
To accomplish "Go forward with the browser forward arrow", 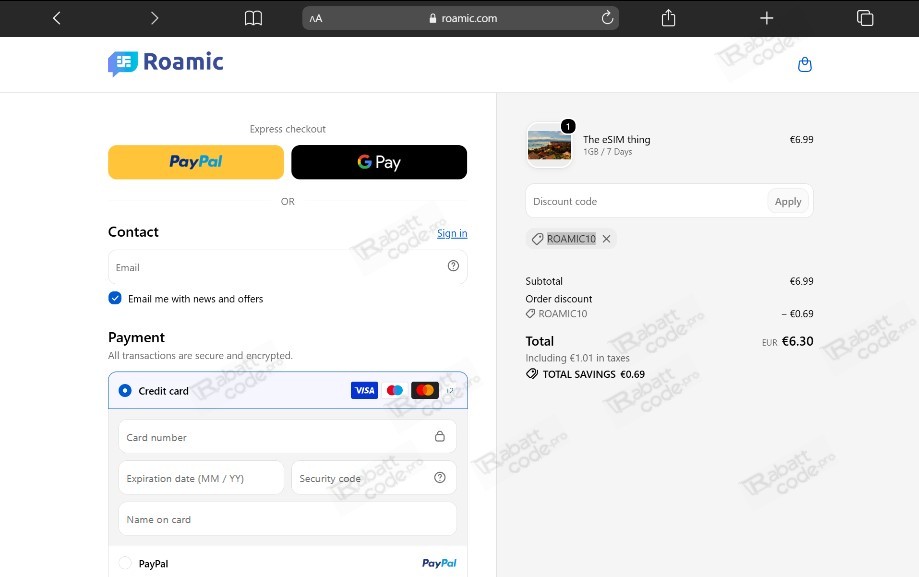I will pyautogui.click(x=155, y=18).
